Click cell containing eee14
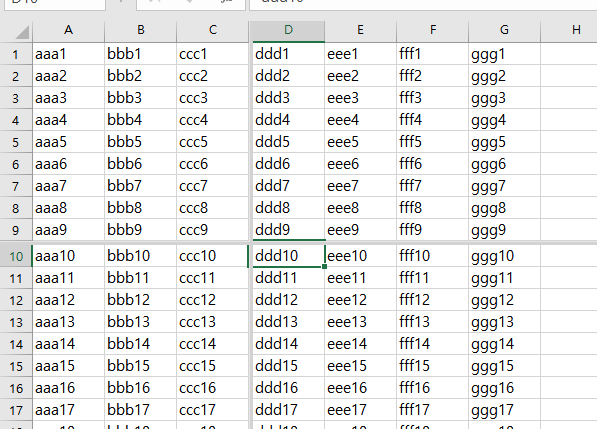Viewport: 597px width, 429px height. pyautogui.click(x=361, y=344)
